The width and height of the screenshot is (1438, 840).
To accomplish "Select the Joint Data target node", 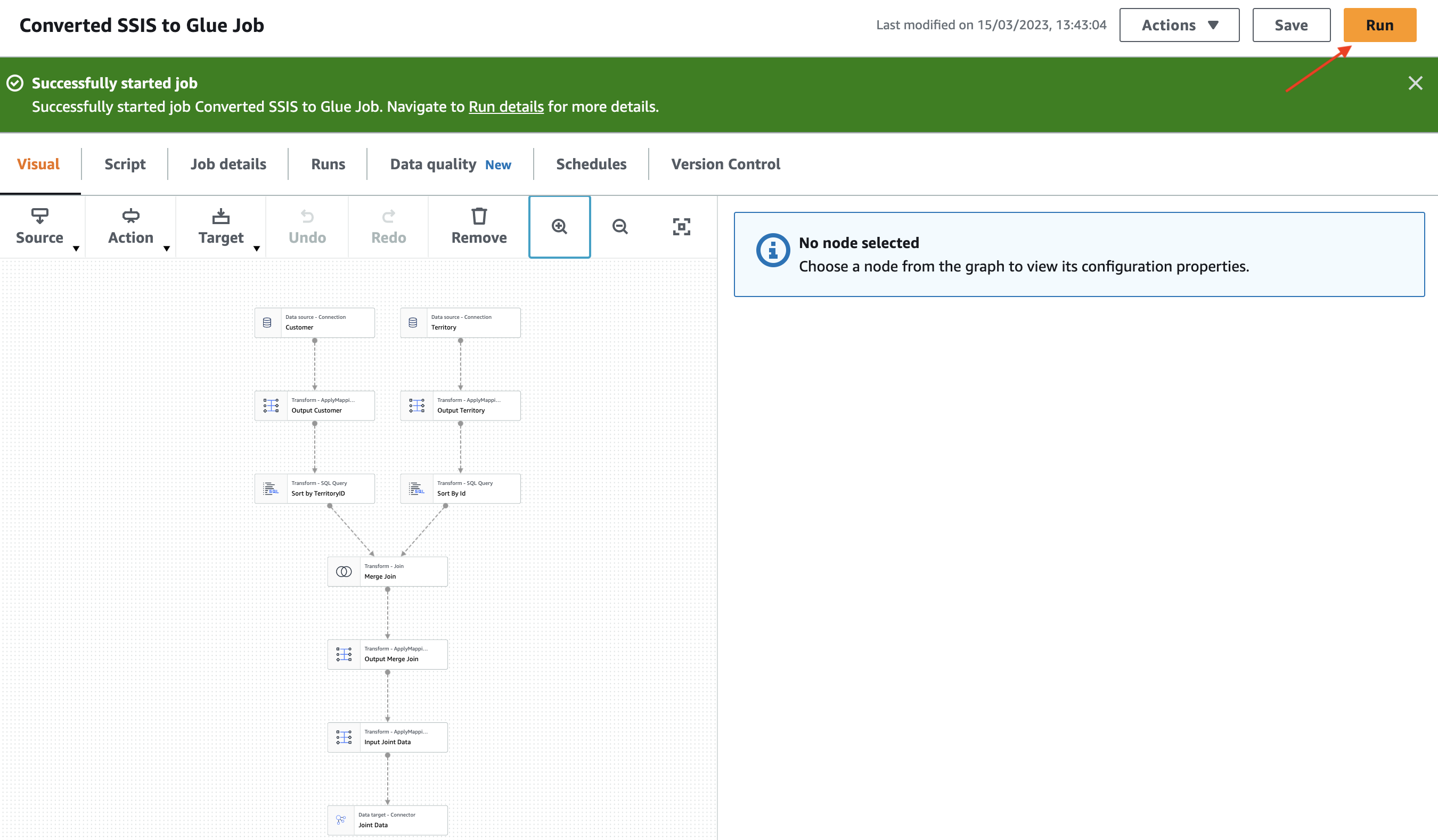I will [x=388, y=820].
